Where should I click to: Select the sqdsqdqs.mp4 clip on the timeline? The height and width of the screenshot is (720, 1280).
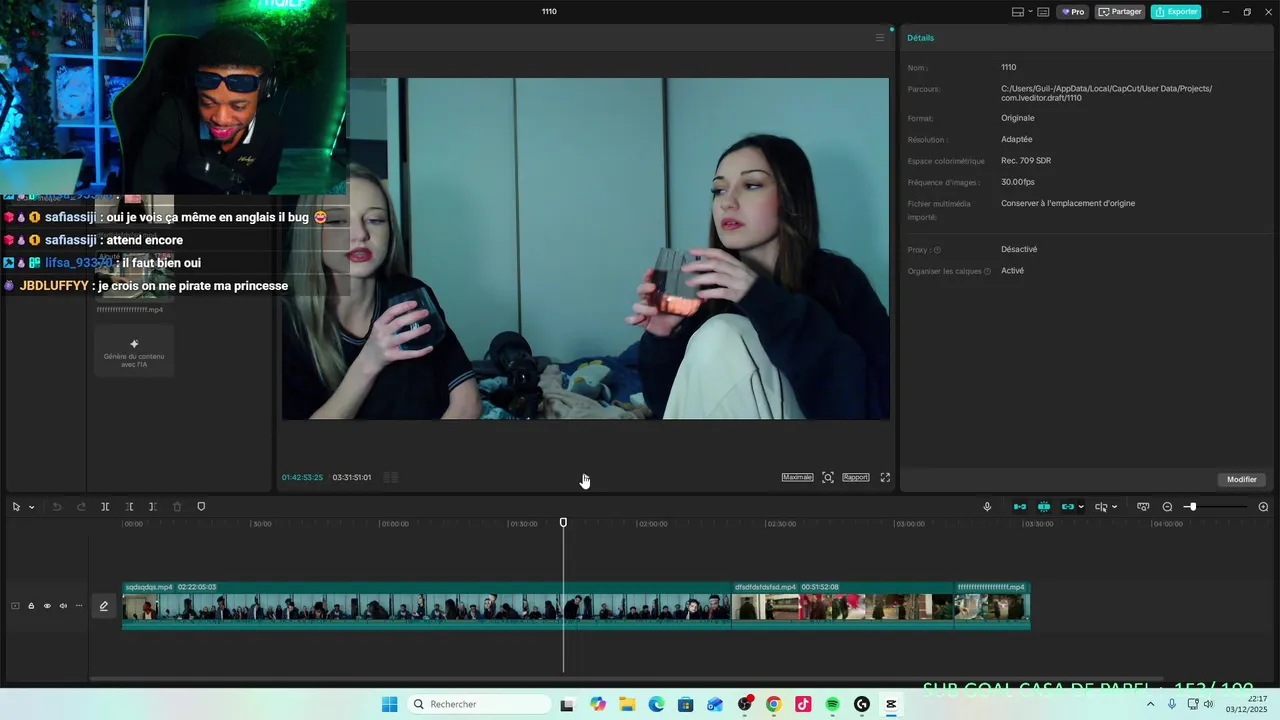click(427, 606)
